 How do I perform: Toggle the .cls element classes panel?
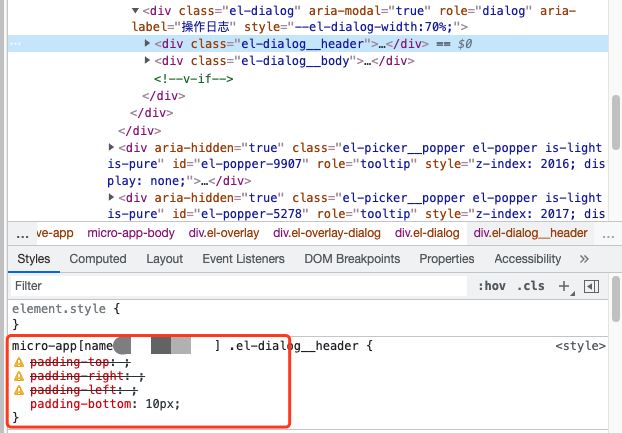click(x=531, y=286)
